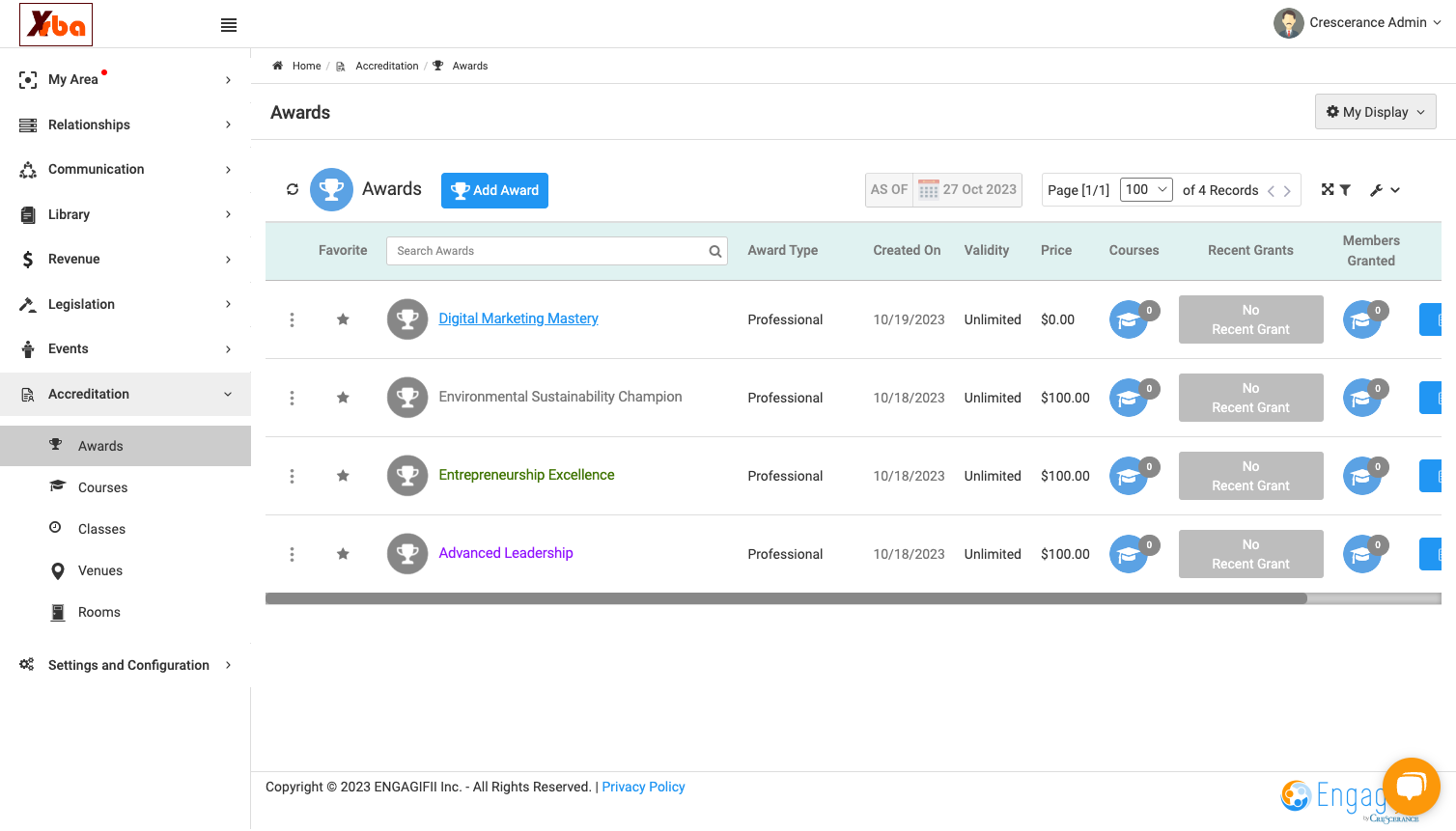Open Digital Marketing Mastery award link
Image resolution: width=1456 pixels, height=831 pixels.
tap(518, 319)
